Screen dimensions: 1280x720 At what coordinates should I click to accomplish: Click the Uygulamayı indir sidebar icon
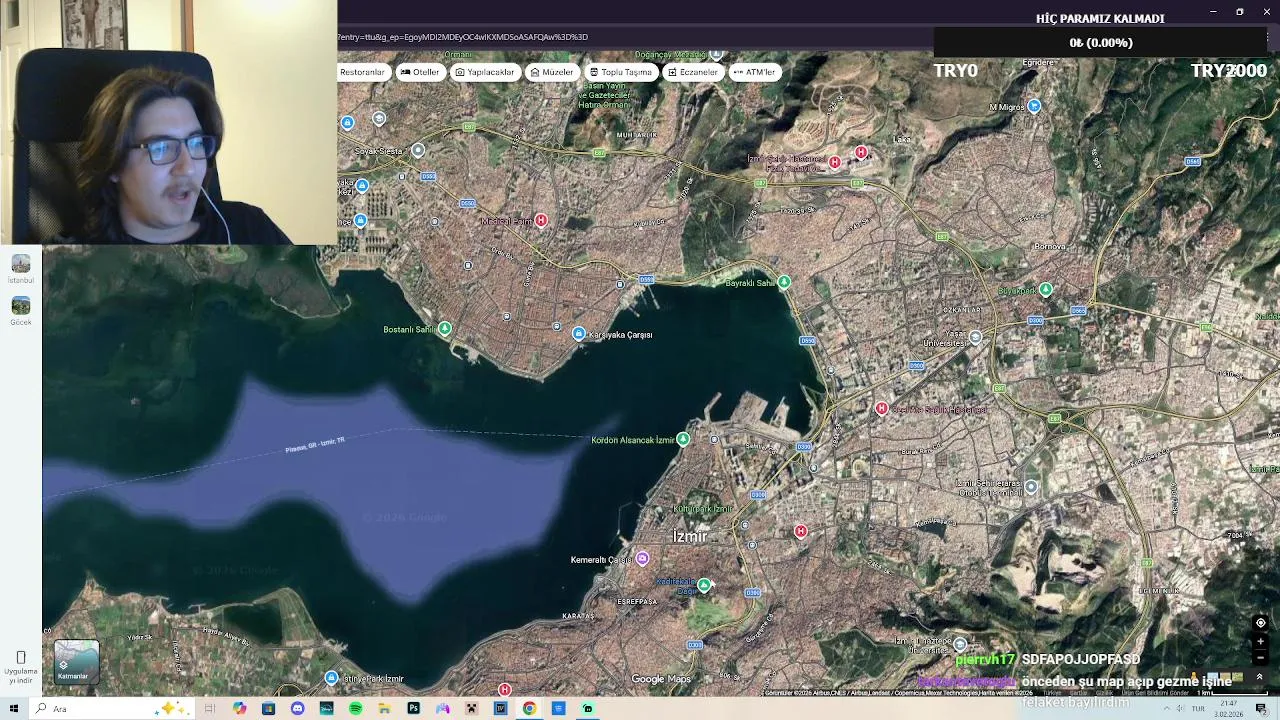pyautogui.click(x=21, y=667)
